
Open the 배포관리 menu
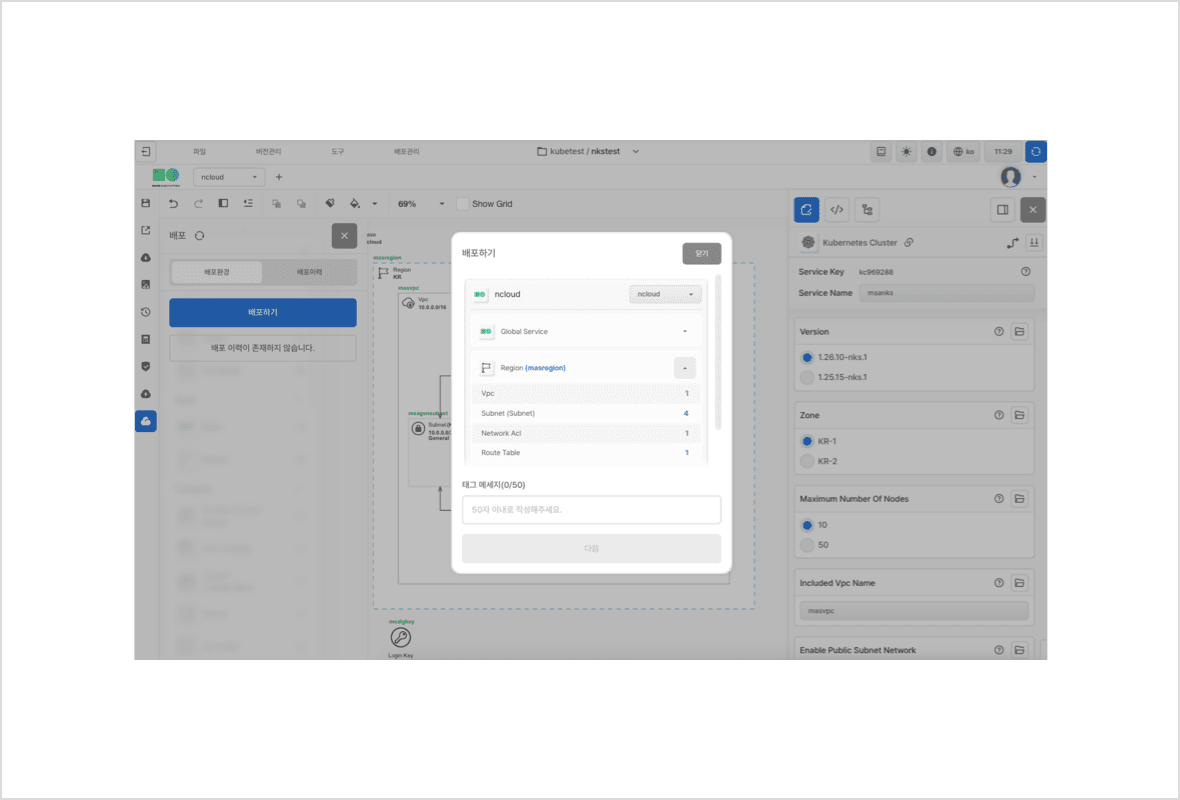(x=407, y=152)
